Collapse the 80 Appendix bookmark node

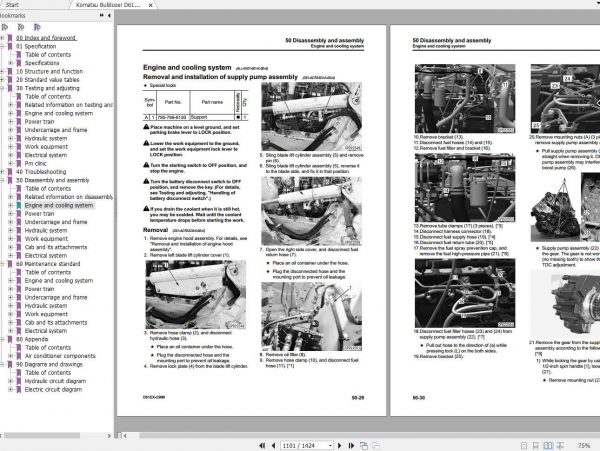coord(2,340)
